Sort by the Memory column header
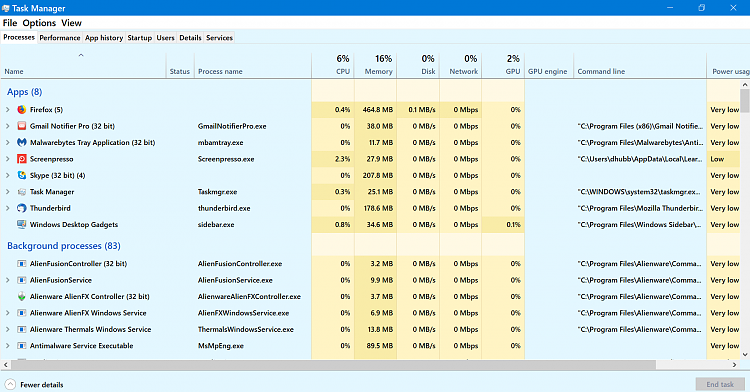 (375, 65)
